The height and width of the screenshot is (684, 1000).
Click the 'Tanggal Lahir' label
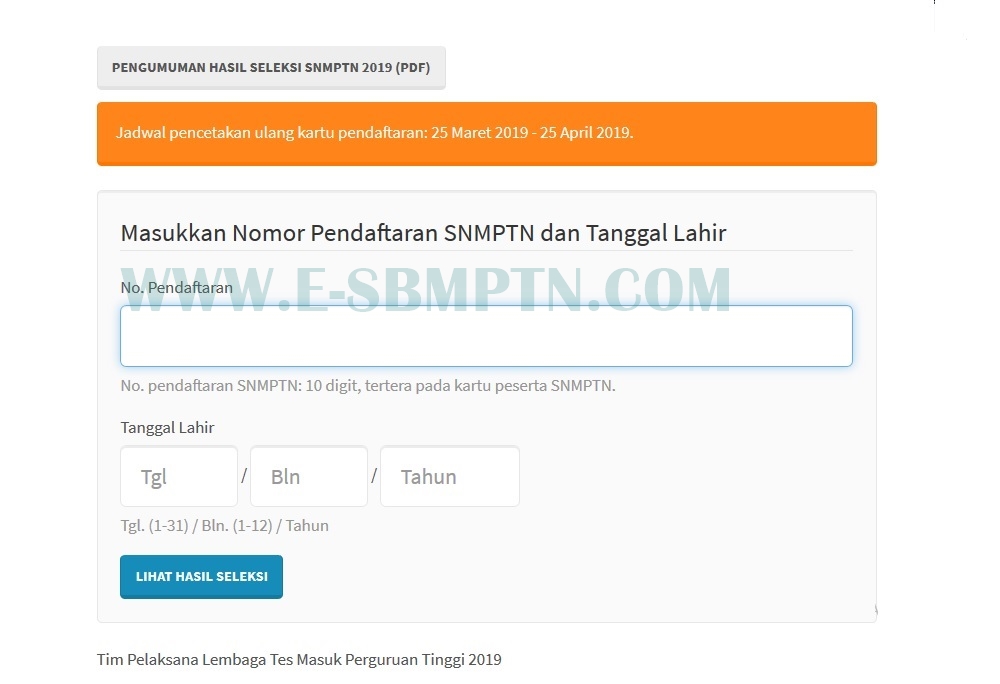(x=167, y=428)
